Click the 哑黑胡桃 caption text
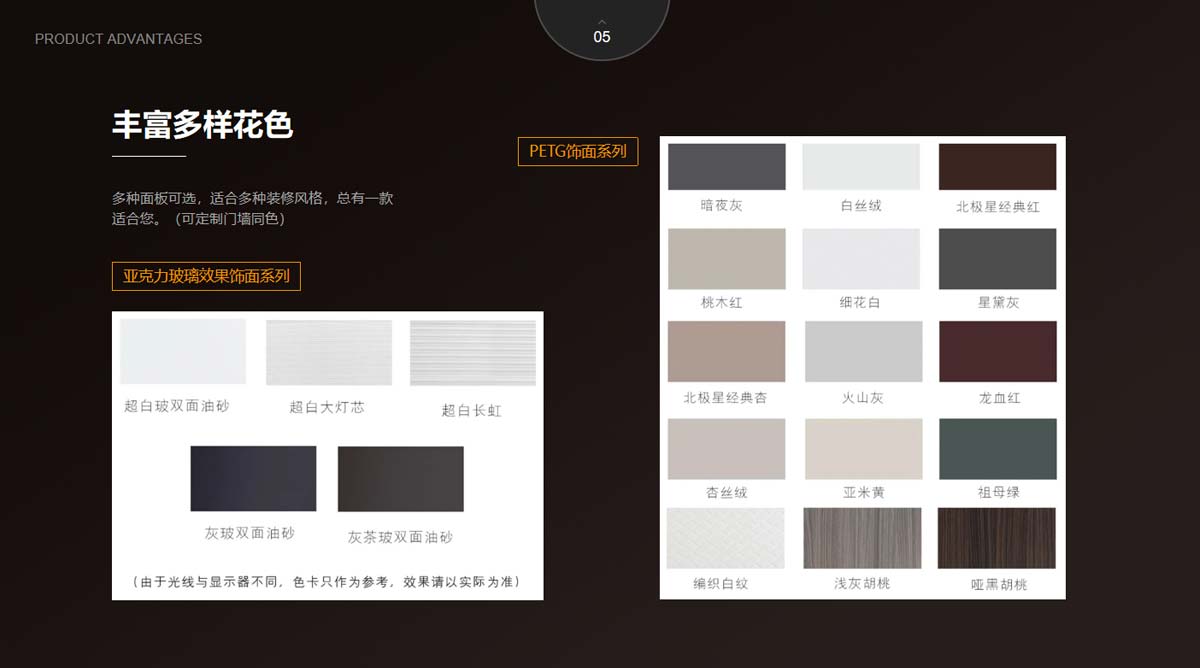Viewport: 1200px width, 668px height. 999,584
